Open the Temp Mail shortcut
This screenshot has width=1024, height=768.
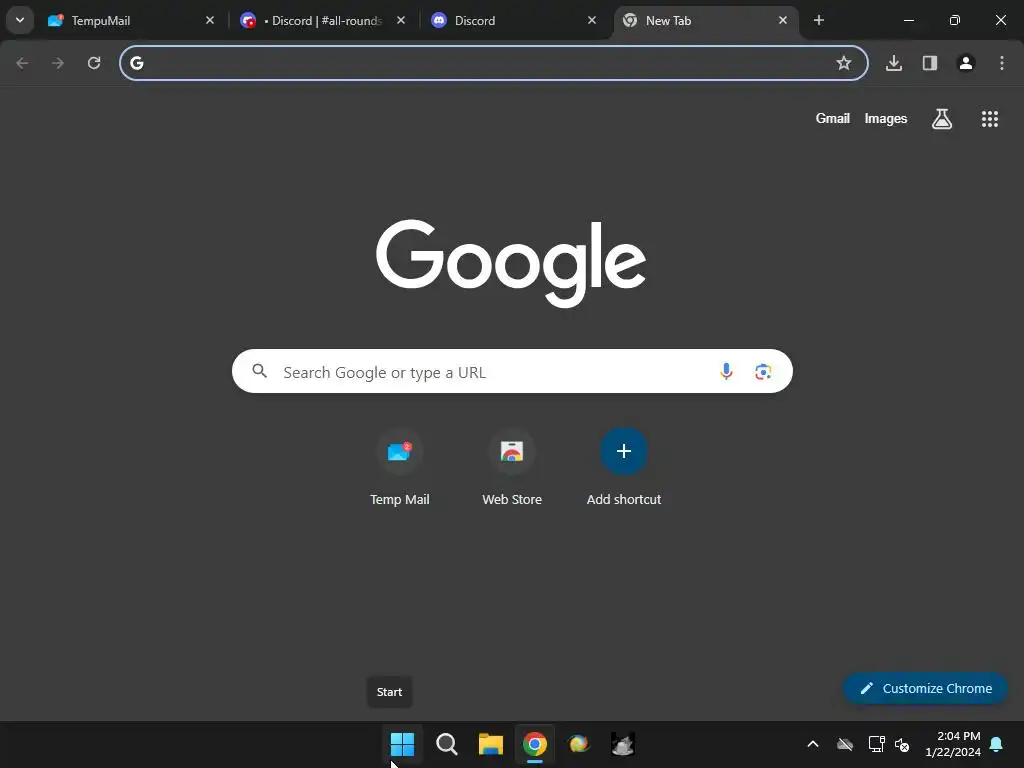pyautogui.click(x=400, y=467)
